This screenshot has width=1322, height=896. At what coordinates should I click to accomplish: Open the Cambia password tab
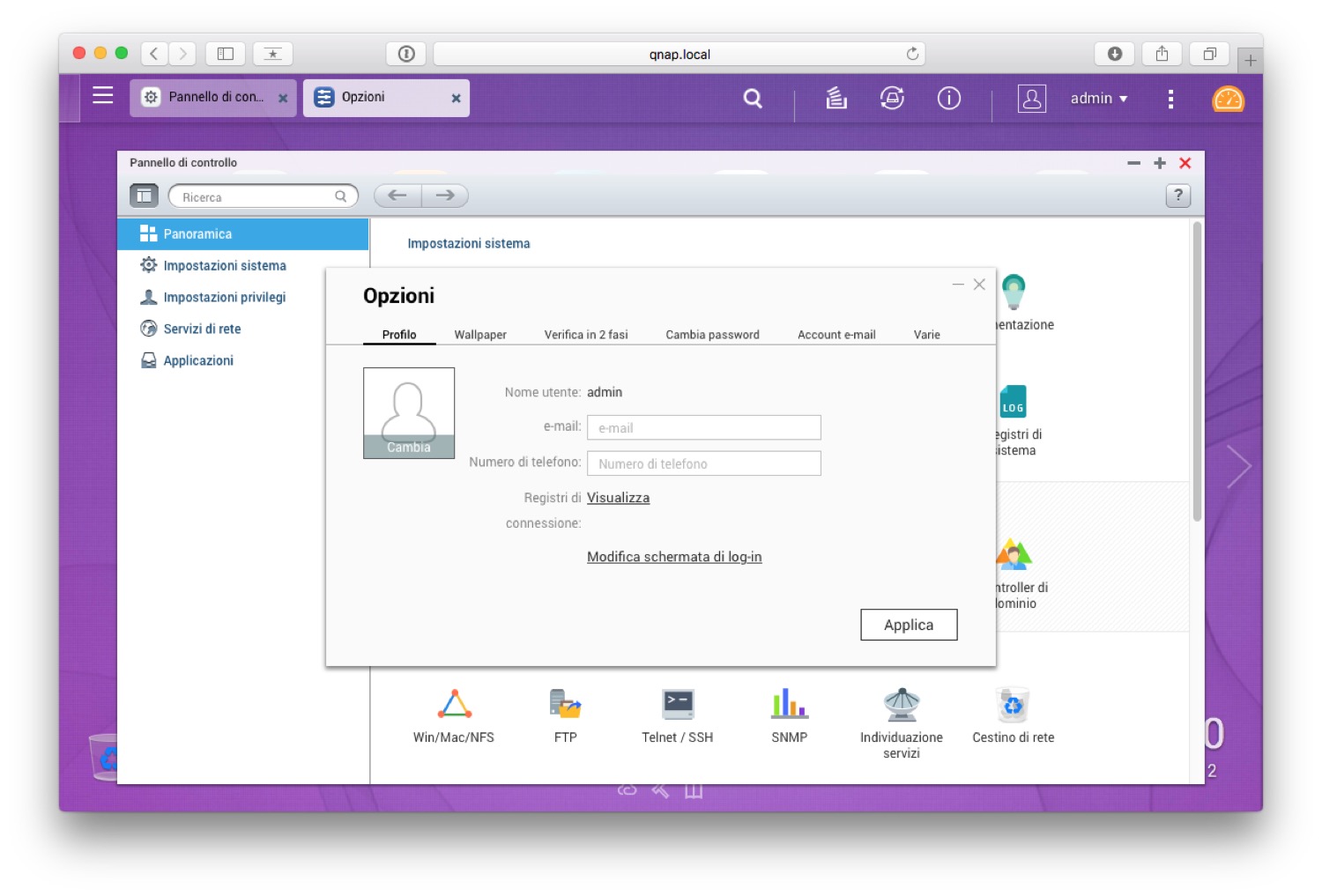click(712, 335)
